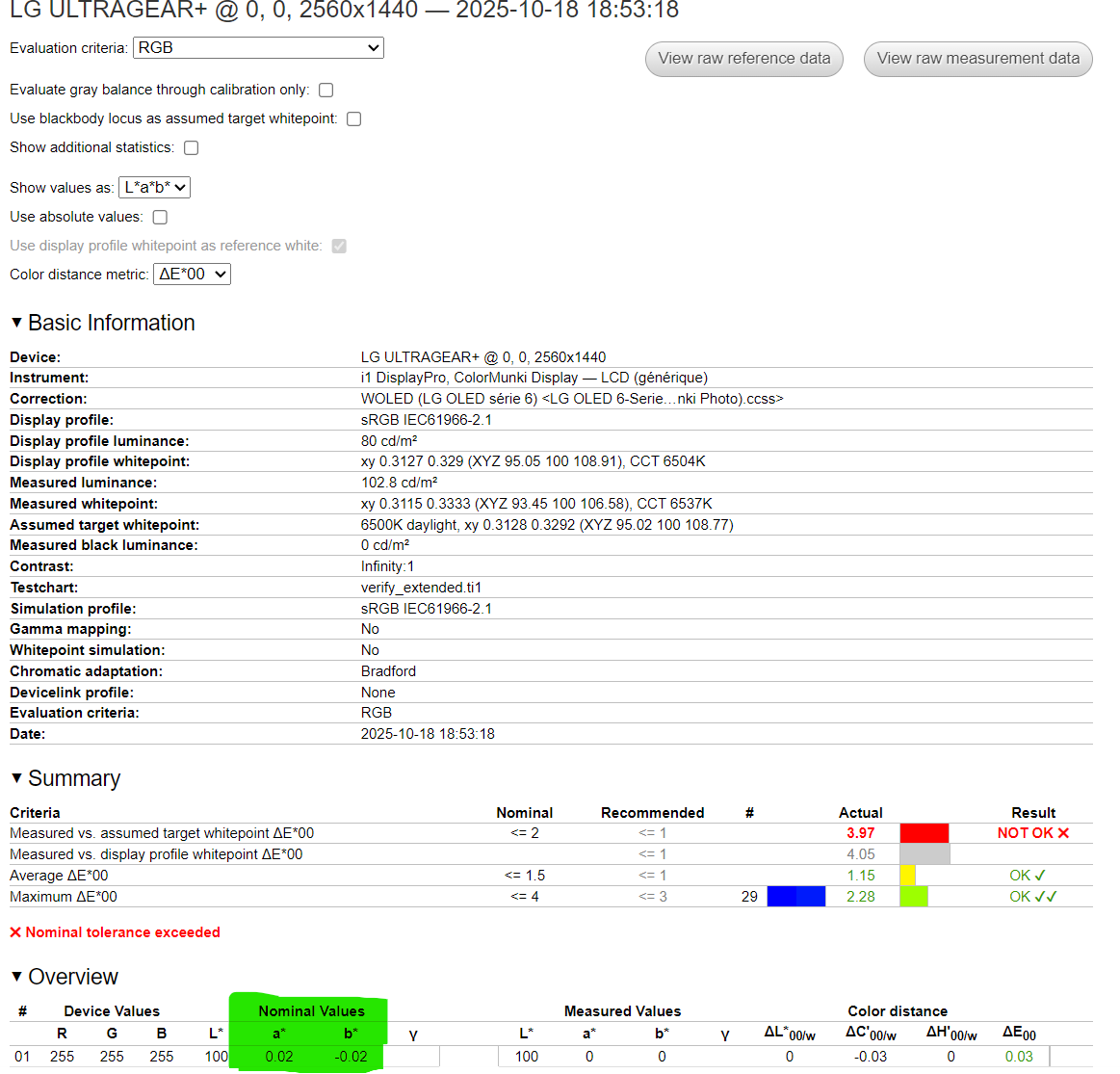Click the sRGB IEC61966-2.1 Display profile value

pos(427,420)
